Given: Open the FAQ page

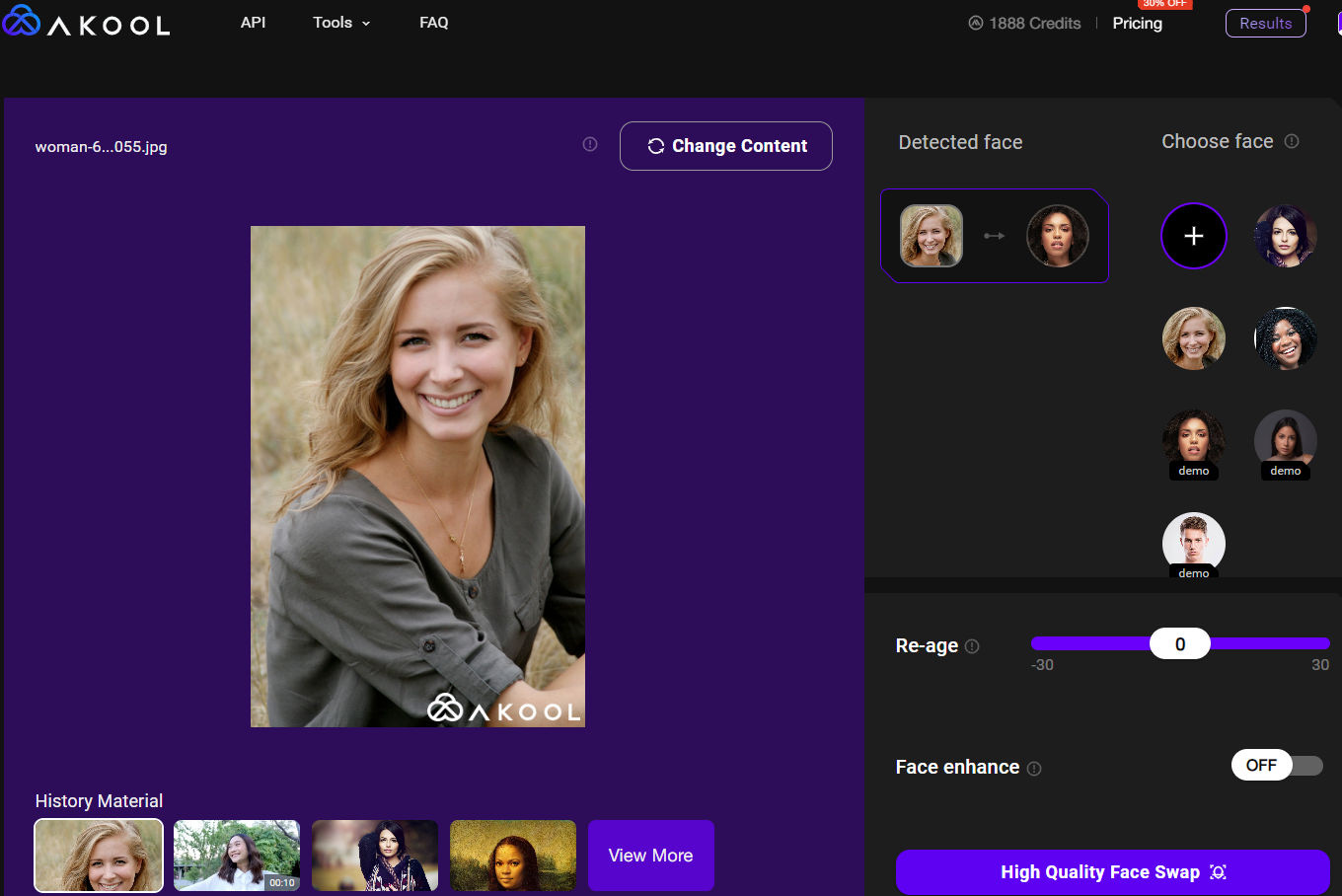Looking at the screenshot, I should click(434, 23).
